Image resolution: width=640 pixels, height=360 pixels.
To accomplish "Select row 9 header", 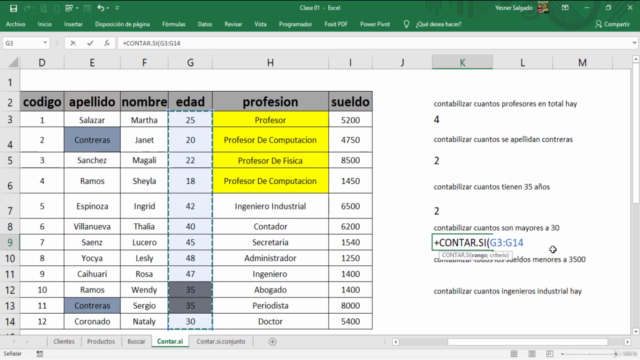I will [x=10, y=242].
